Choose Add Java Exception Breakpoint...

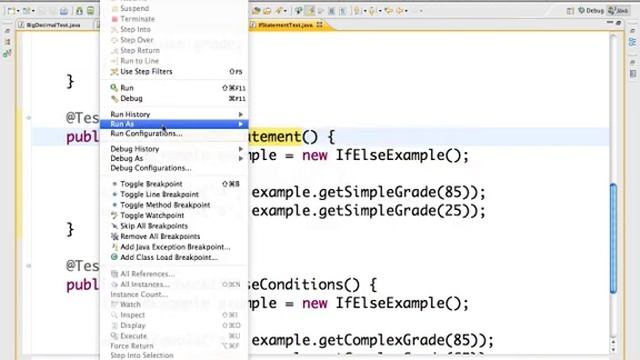(x=174, y=247)
